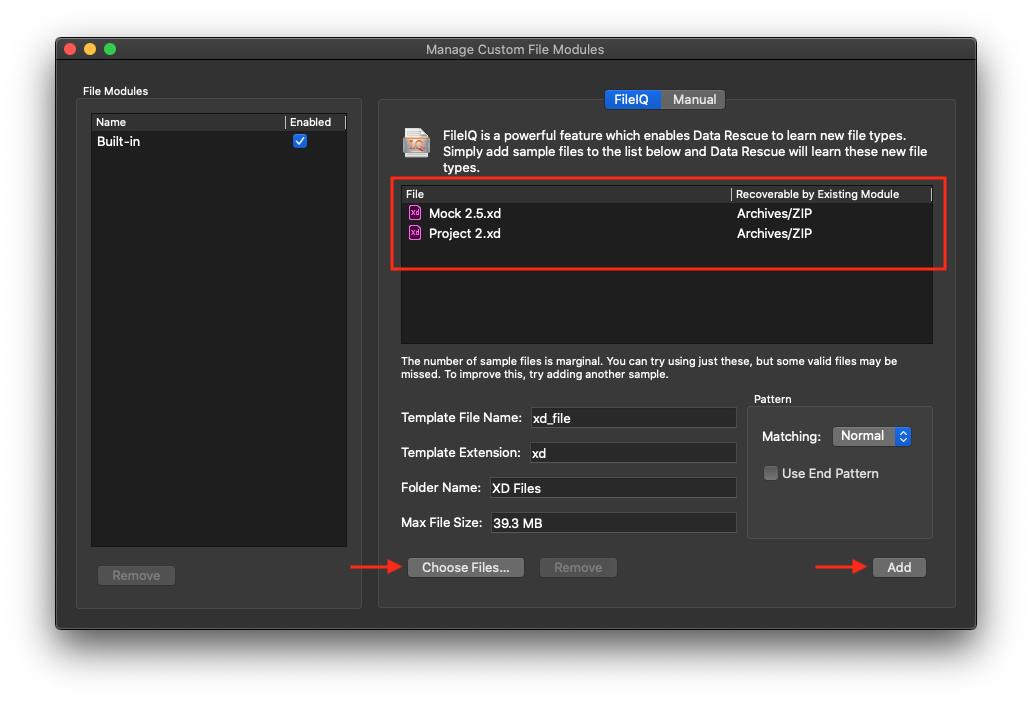Click the Template File Name field
Screen dimensions: 1032x703
click(x=631, y=418)
